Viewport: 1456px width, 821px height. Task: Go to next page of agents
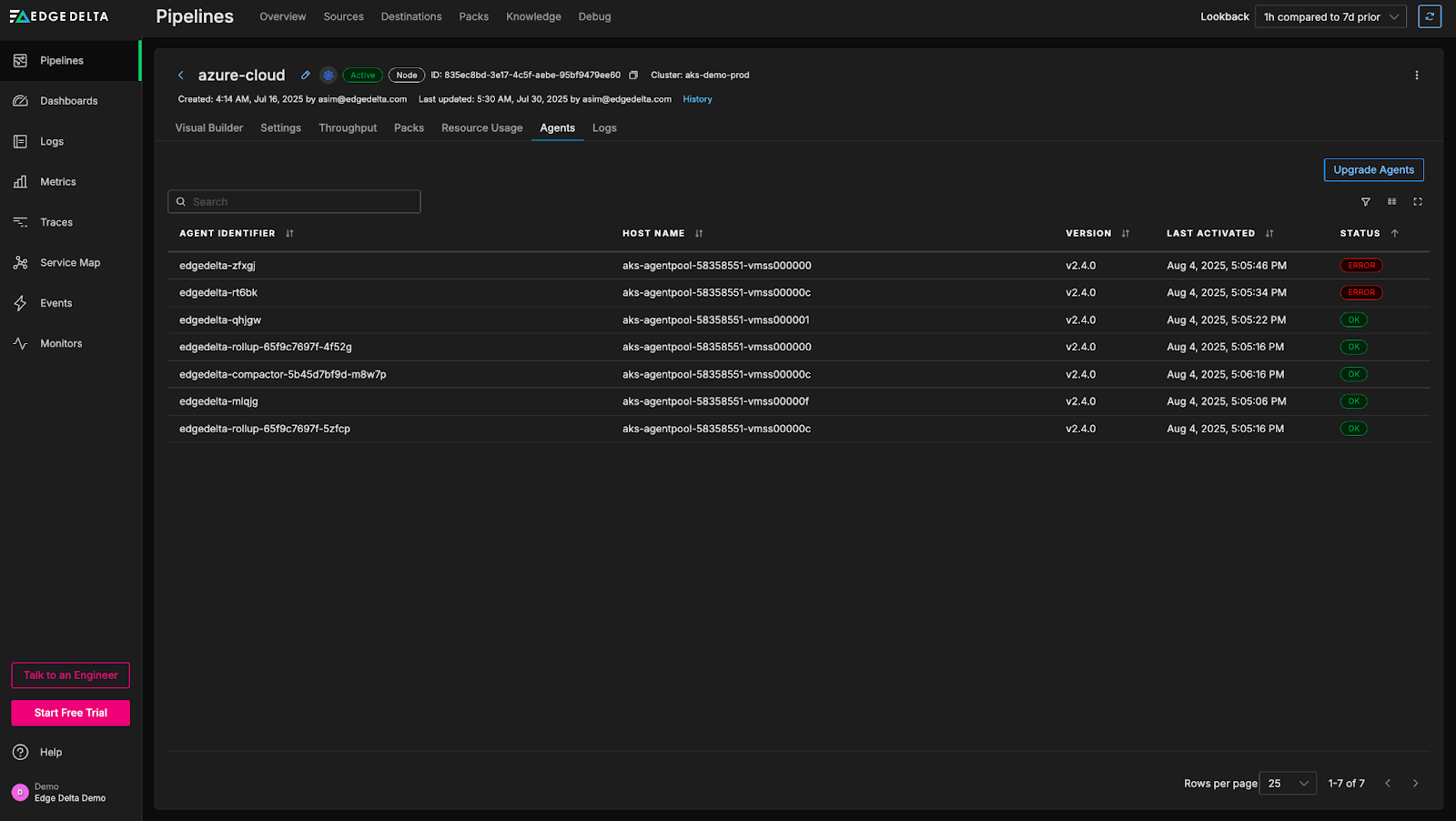1415,784
